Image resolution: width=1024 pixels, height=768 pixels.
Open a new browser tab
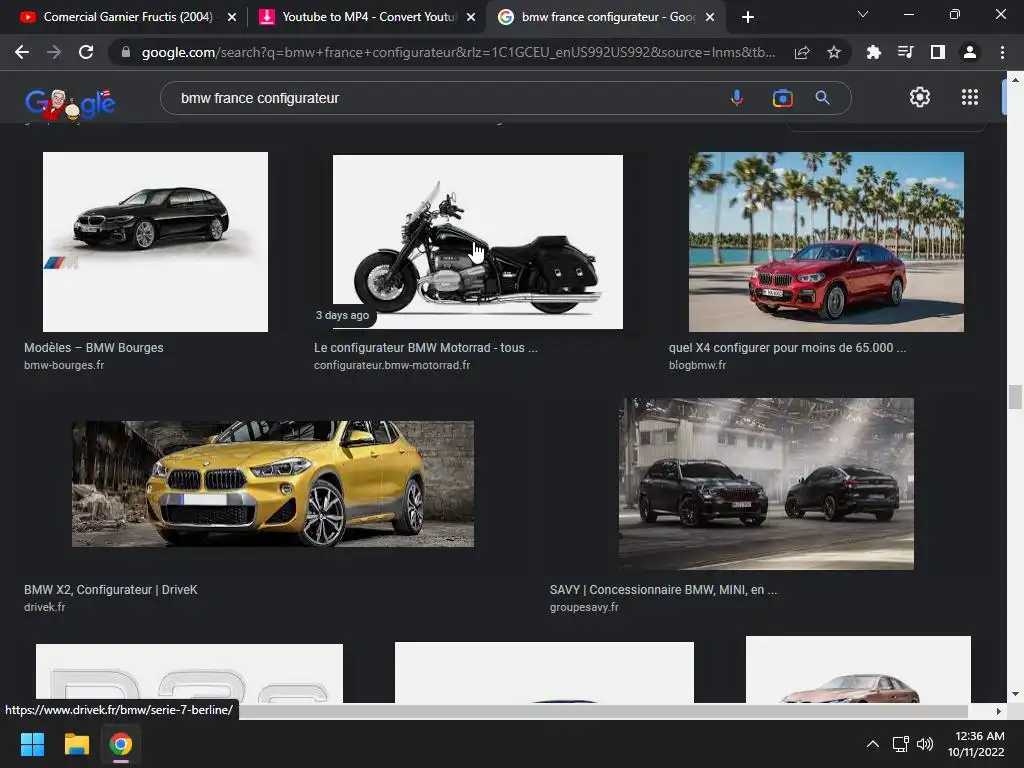point(748,17)
